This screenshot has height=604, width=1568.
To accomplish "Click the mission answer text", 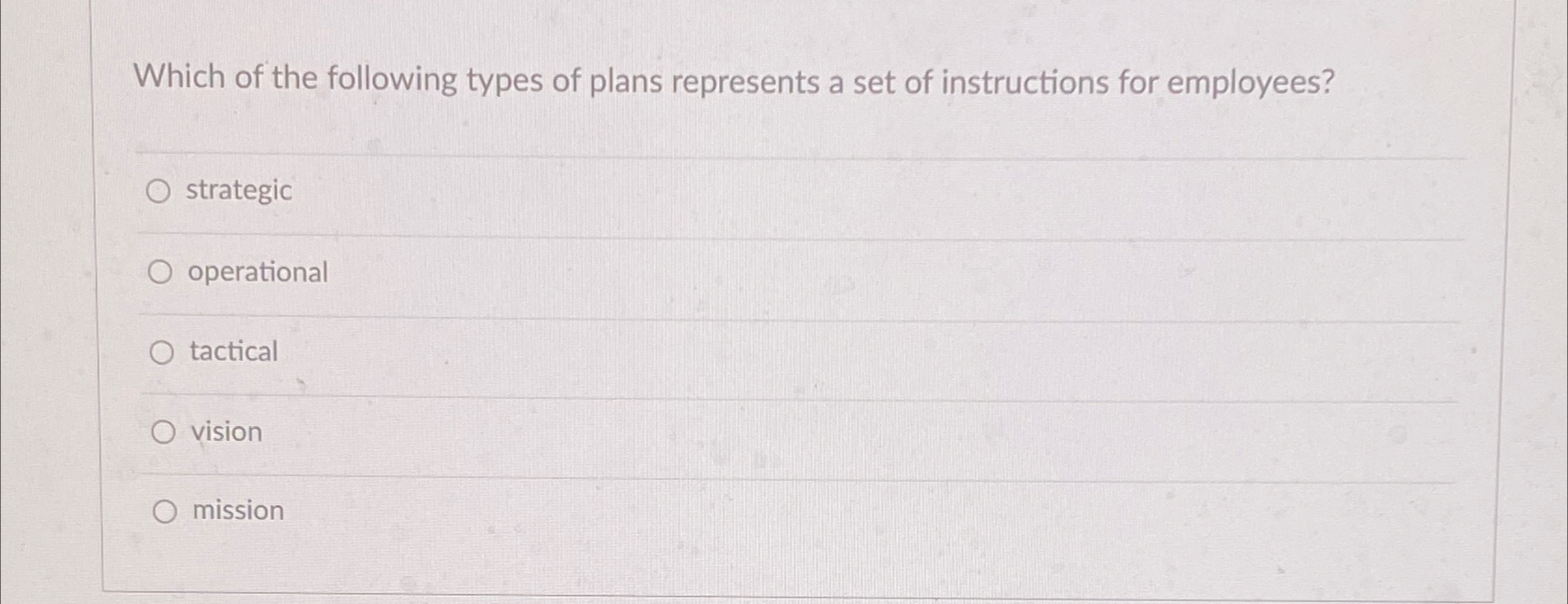I will [236, 510].
